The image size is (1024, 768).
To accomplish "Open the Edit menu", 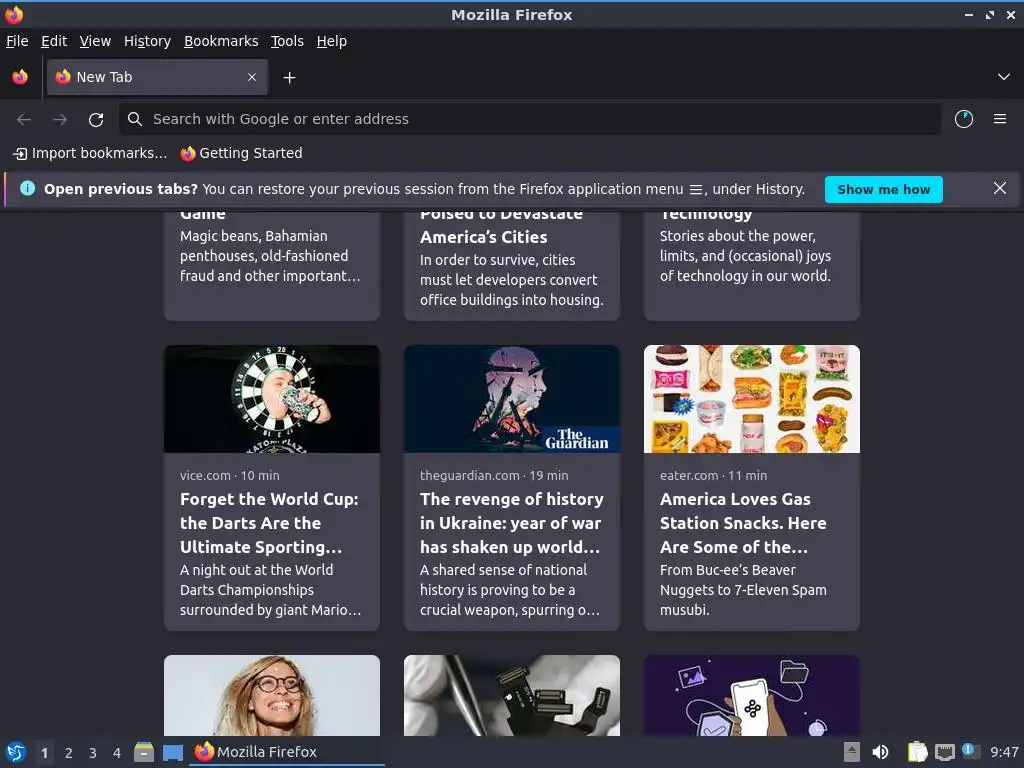I will click(x=54, y=41).
